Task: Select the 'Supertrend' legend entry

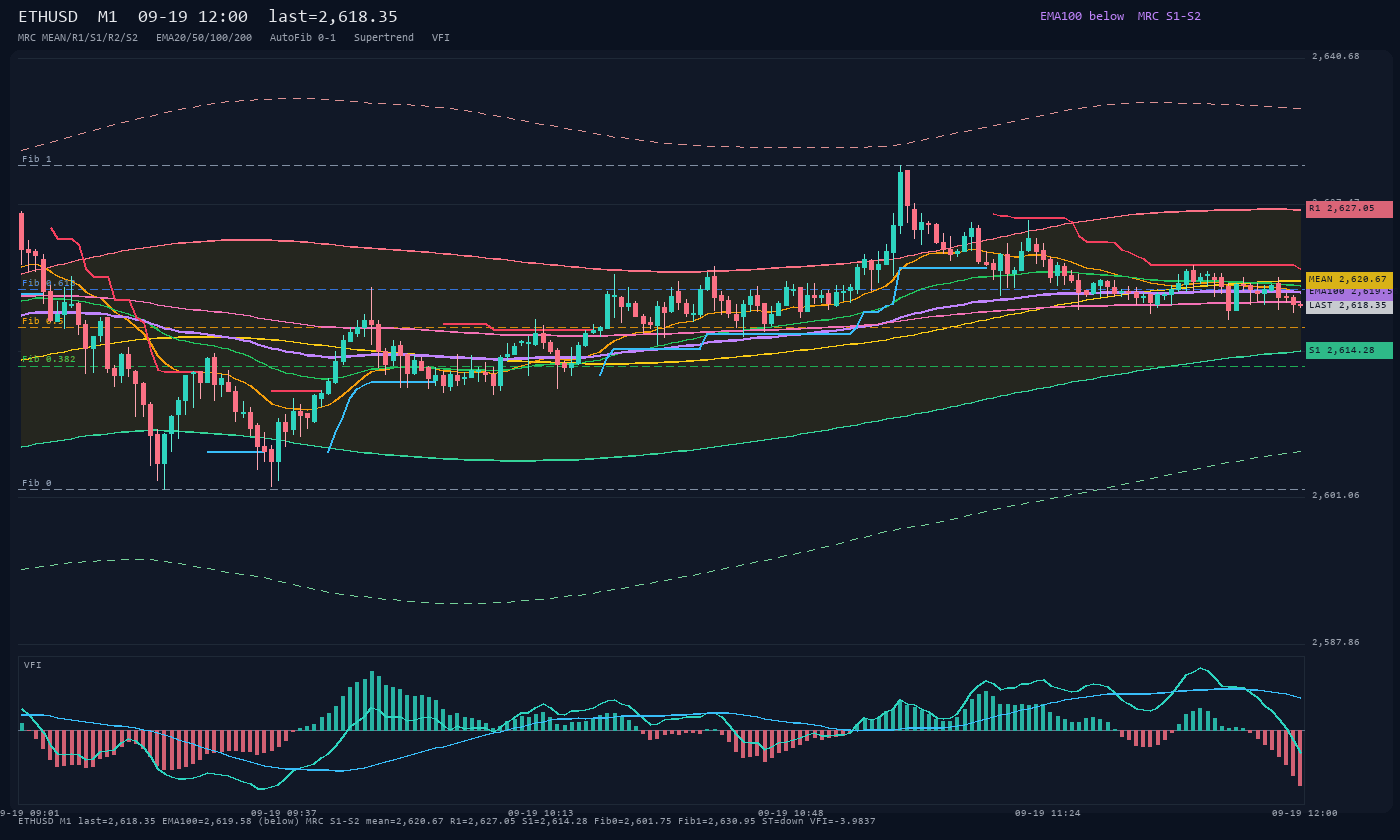Action: click(x=384, y=37)
